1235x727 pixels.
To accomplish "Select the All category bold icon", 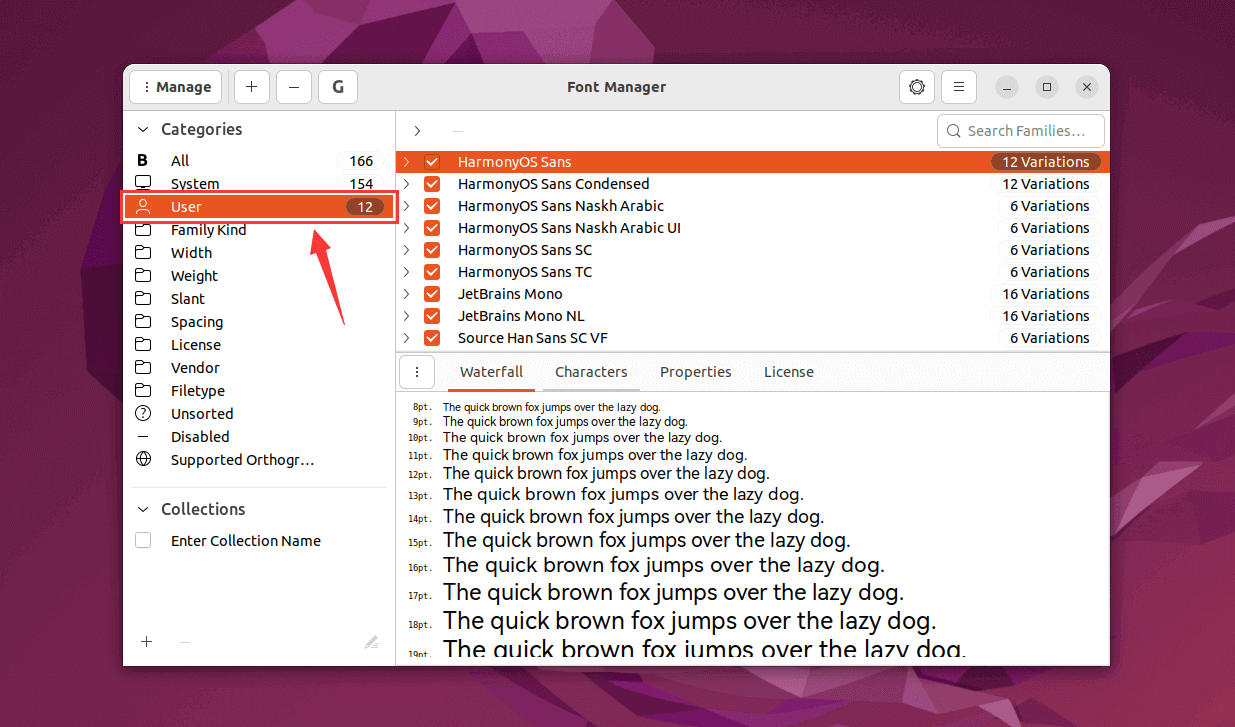I will [x=142, y=161].
